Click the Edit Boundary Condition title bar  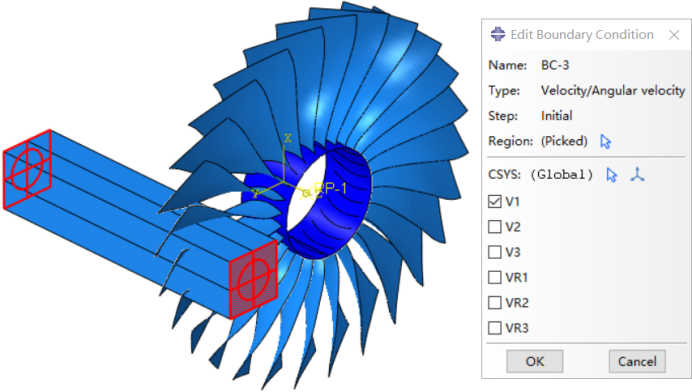click(x=582, y=34)
